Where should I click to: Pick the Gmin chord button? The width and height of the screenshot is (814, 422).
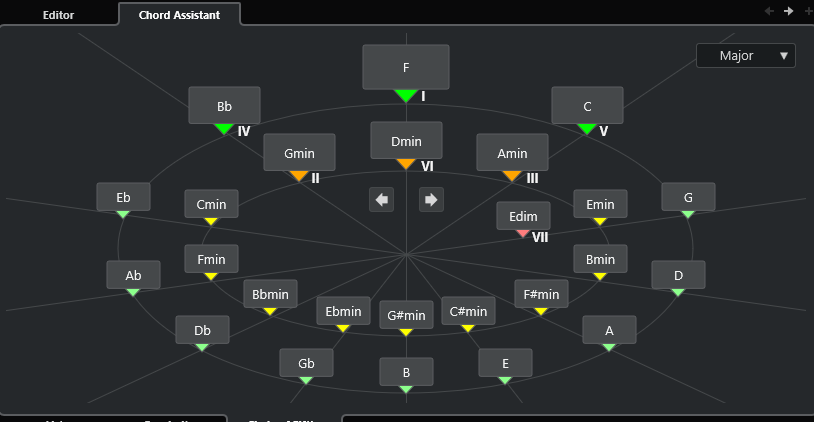(299, 153)
